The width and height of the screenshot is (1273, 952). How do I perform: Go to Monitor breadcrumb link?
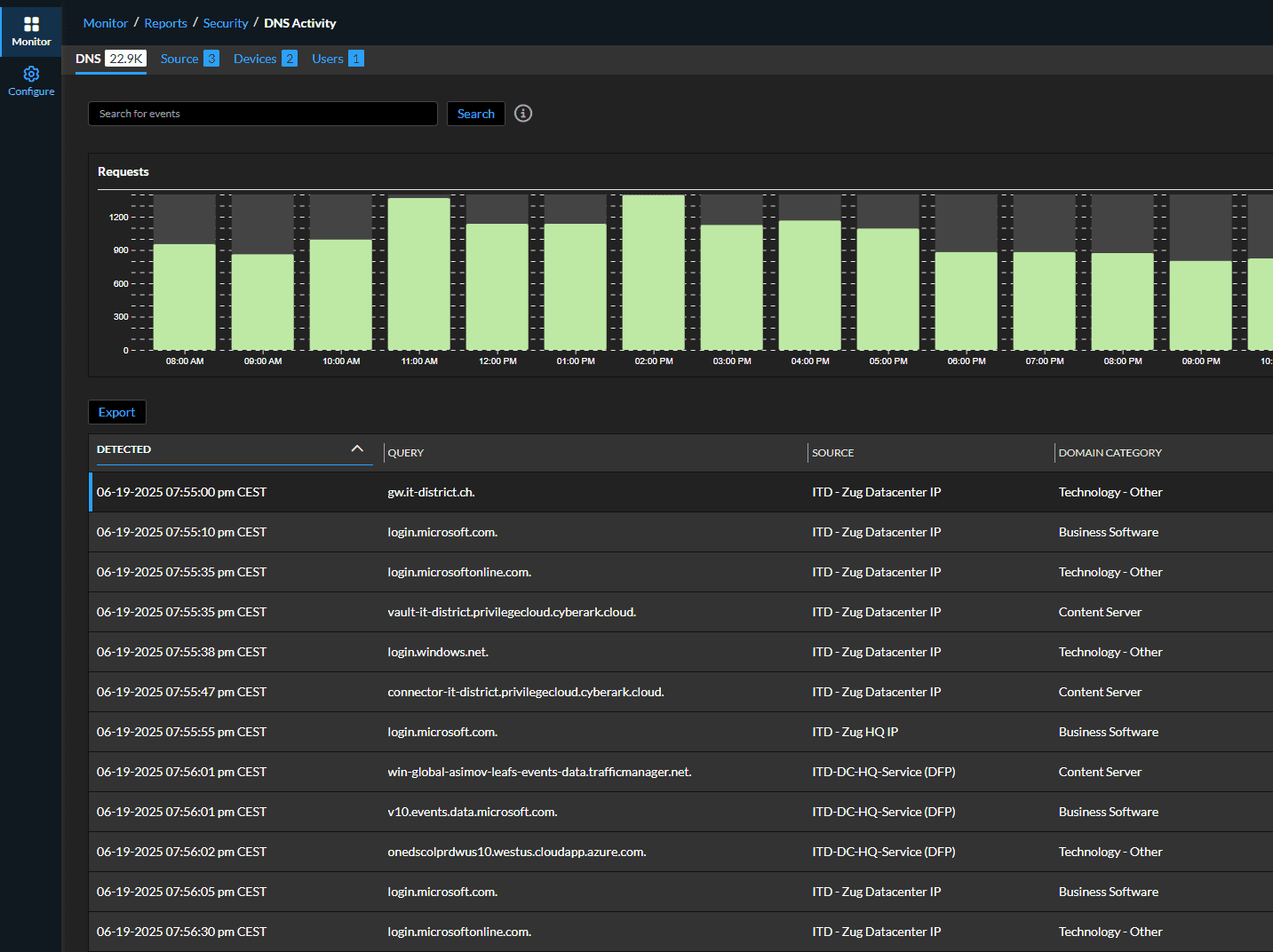[x=106, y=23]
